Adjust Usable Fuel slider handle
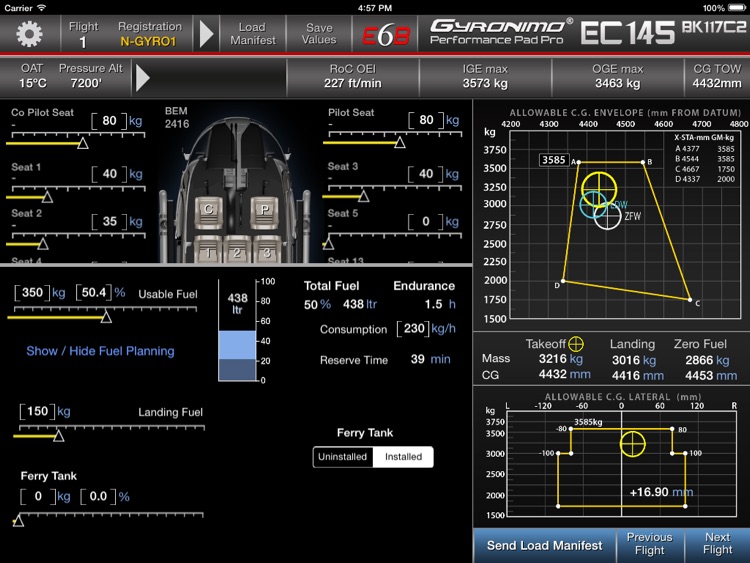The height and width of the screenshot is (563, 750). (106, 317)
